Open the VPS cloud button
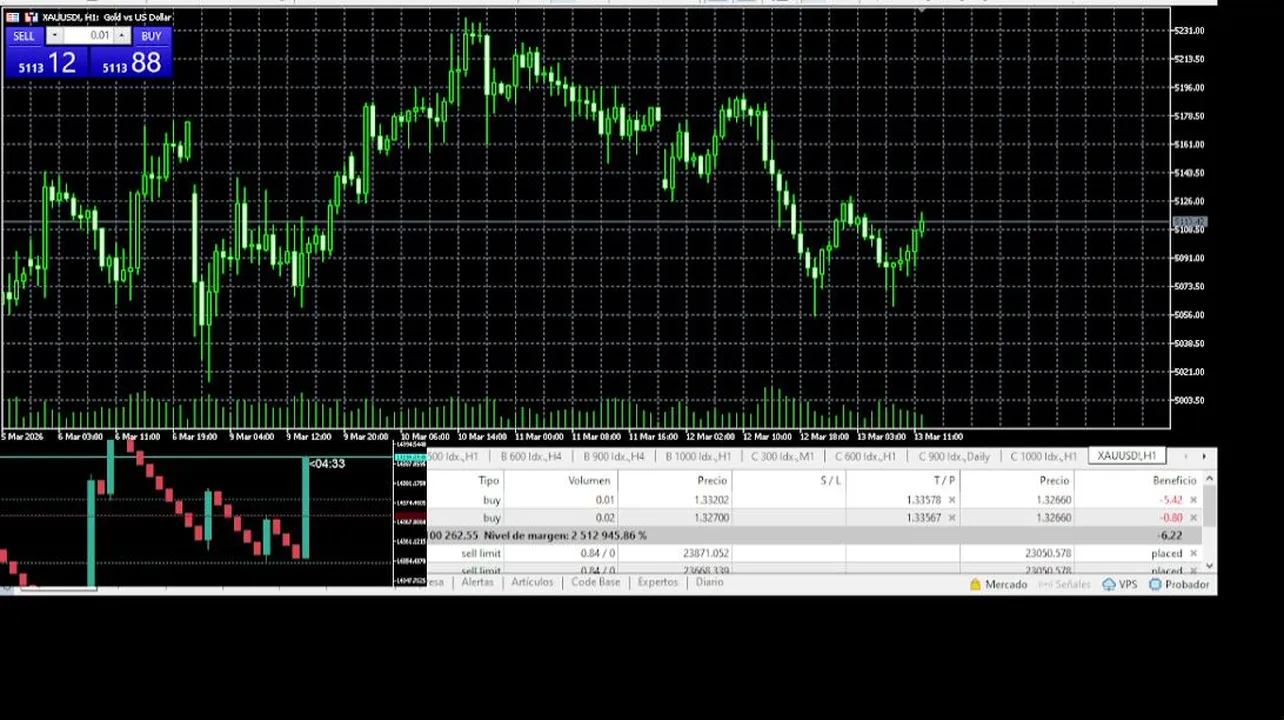This screenshot has width=1284, height=720. pos(1120,584)
